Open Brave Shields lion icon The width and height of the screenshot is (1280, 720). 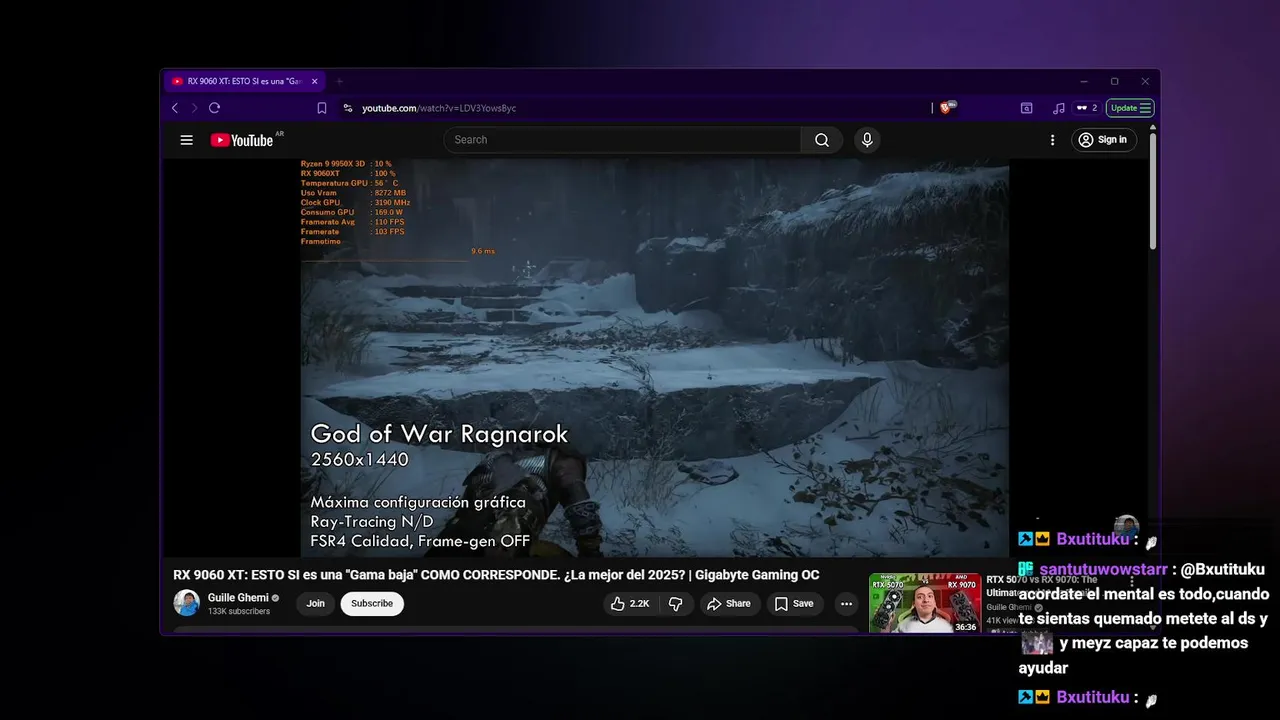click(x=946, y=108)
